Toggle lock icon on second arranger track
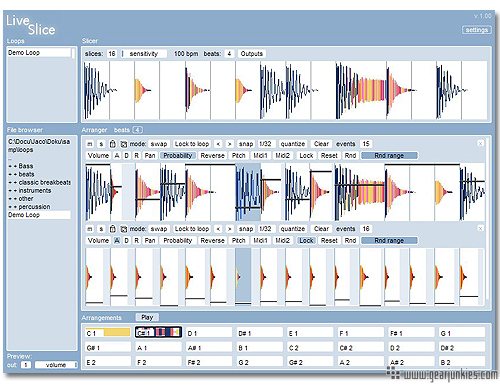The image size is (500, 385). pos(113,229)
